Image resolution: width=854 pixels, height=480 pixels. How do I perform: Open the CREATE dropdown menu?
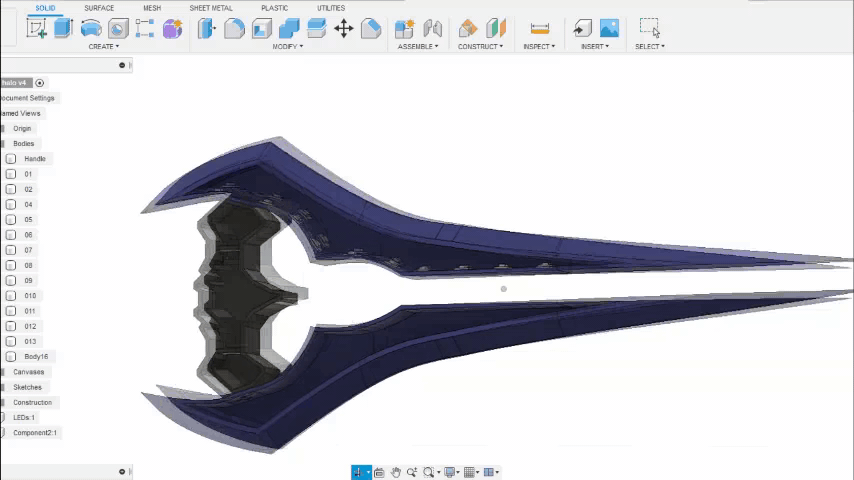(x=103, y=47)
